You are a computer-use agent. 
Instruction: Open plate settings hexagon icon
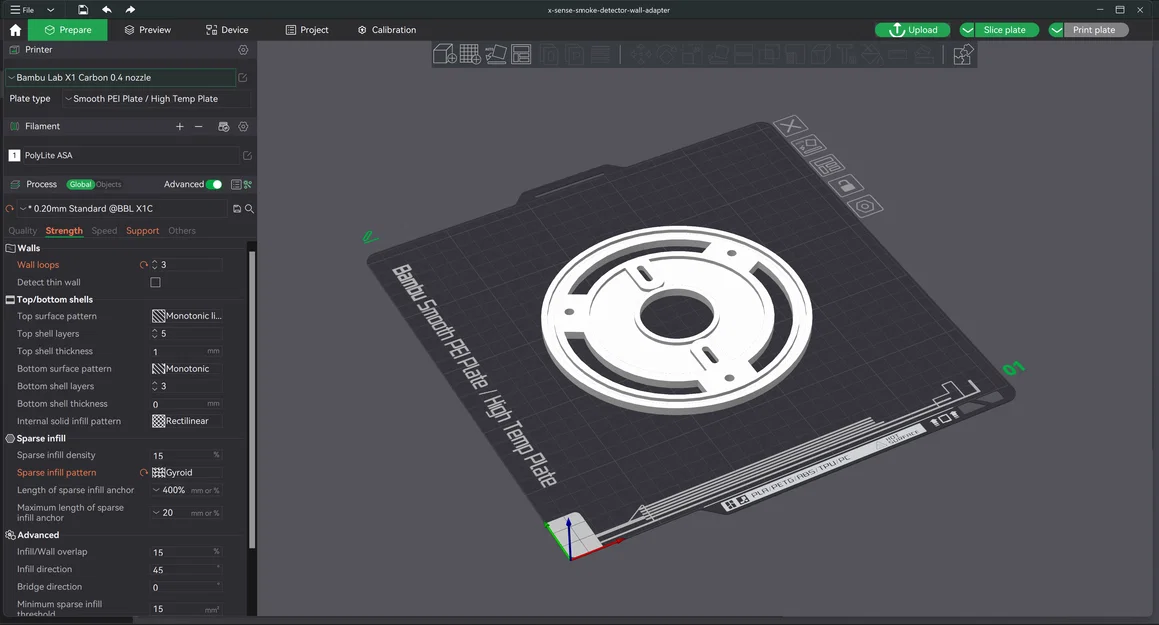pyautogui.click(x=865, y=206)
